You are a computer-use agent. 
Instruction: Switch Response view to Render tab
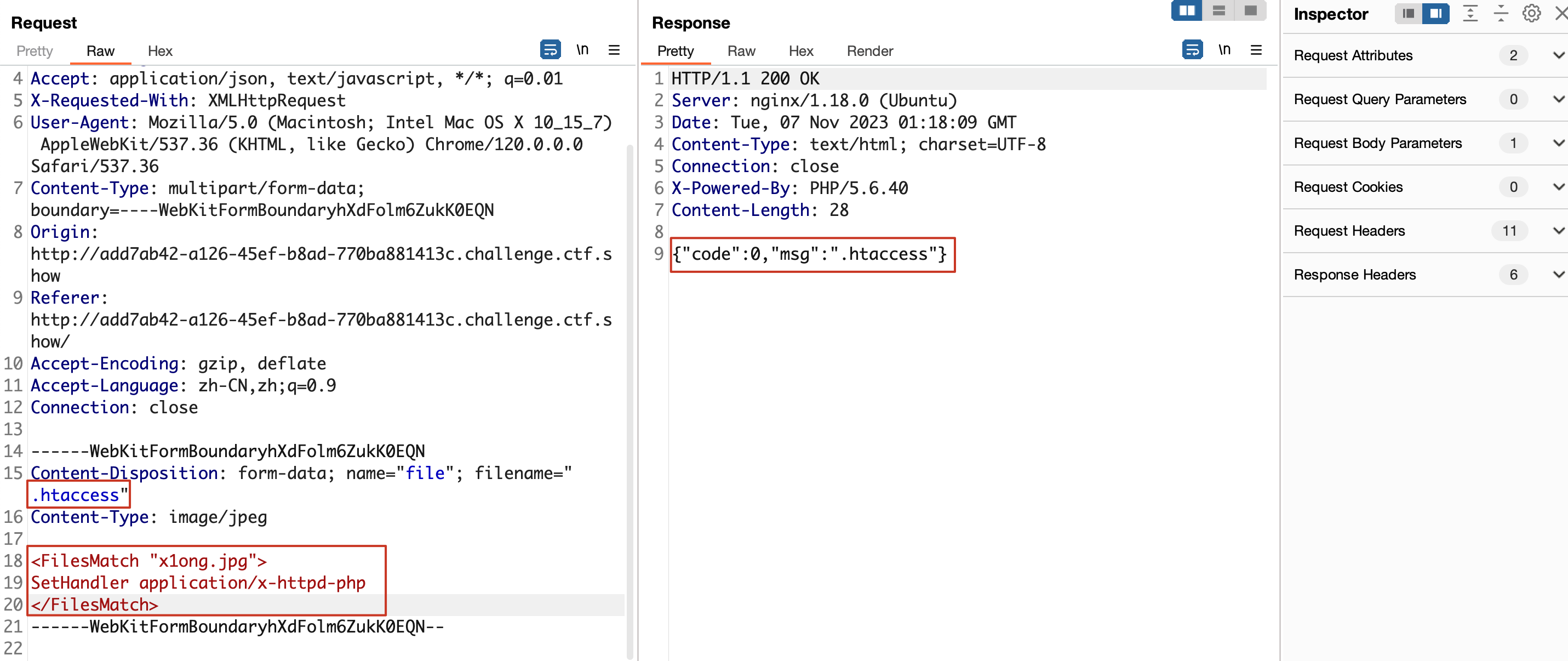click(x=870, y=51)
